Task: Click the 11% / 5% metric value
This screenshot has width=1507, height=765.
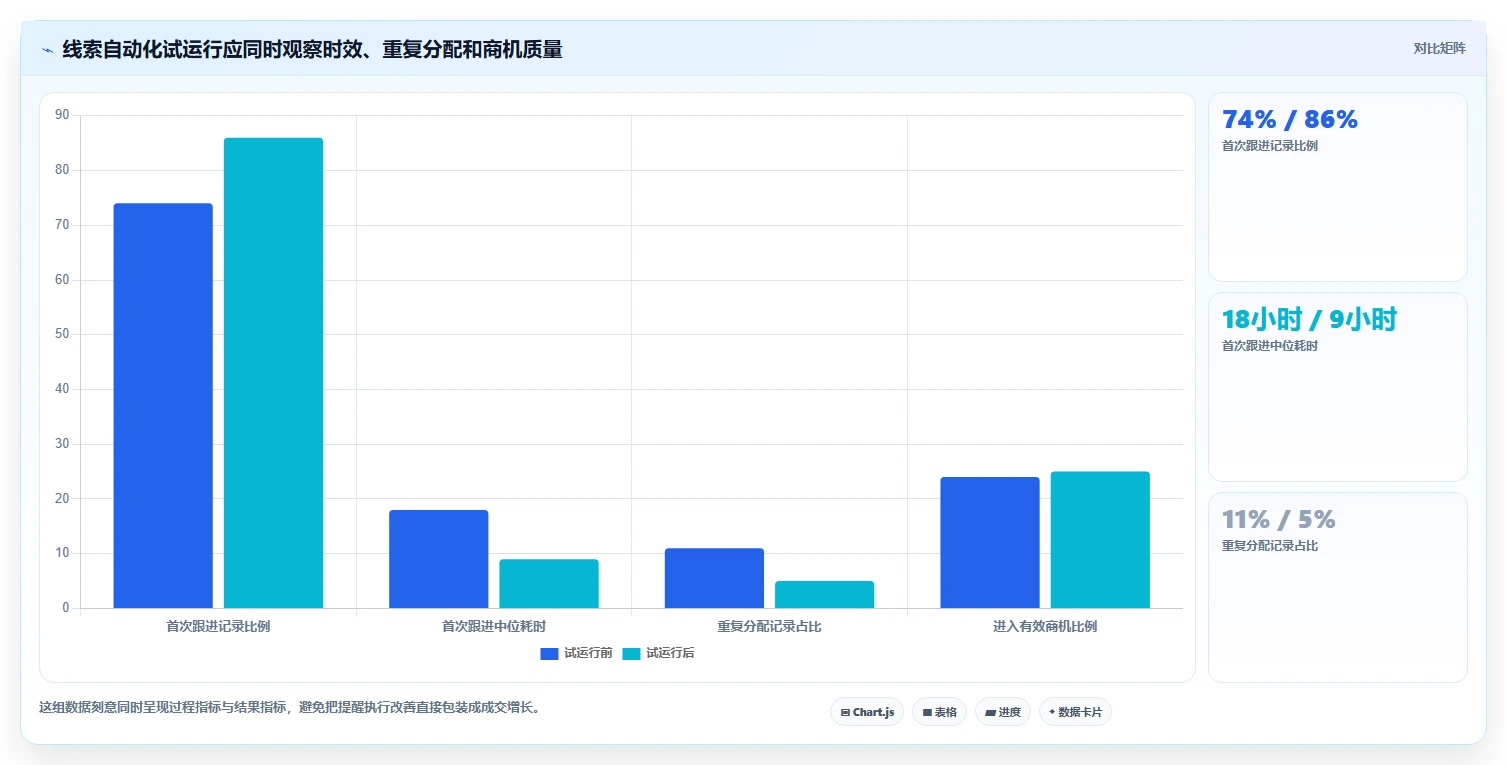Action: [1279, 520]
